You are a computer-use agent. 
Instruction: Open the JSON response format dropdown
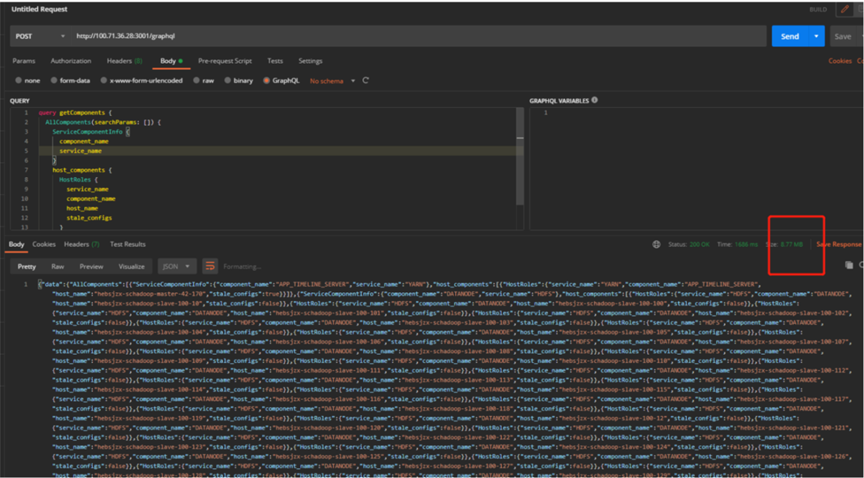(177, 266)
